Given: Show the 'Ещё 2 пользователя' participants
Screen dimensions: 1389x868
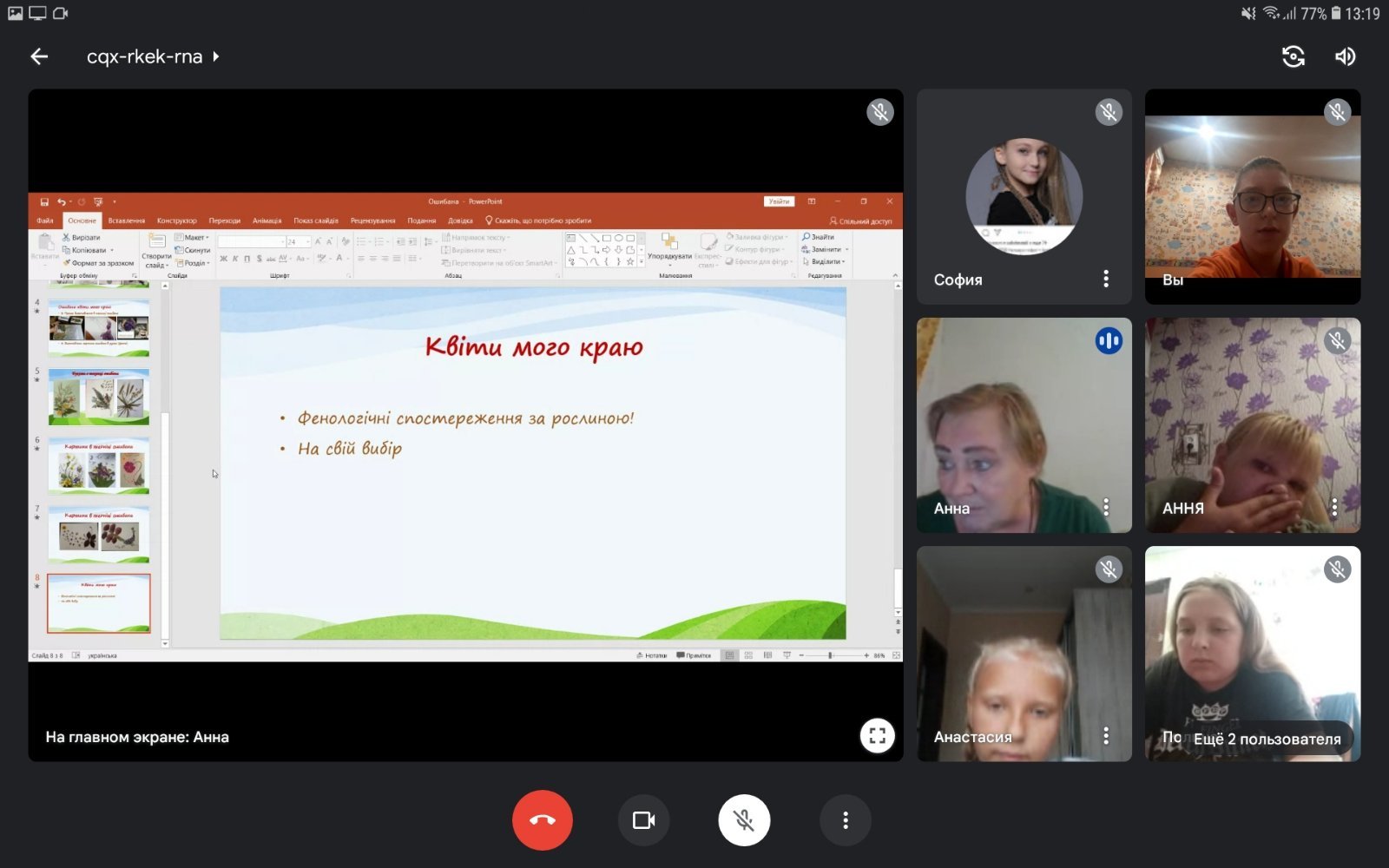Looking at the screenshot, I should 1266,739.
